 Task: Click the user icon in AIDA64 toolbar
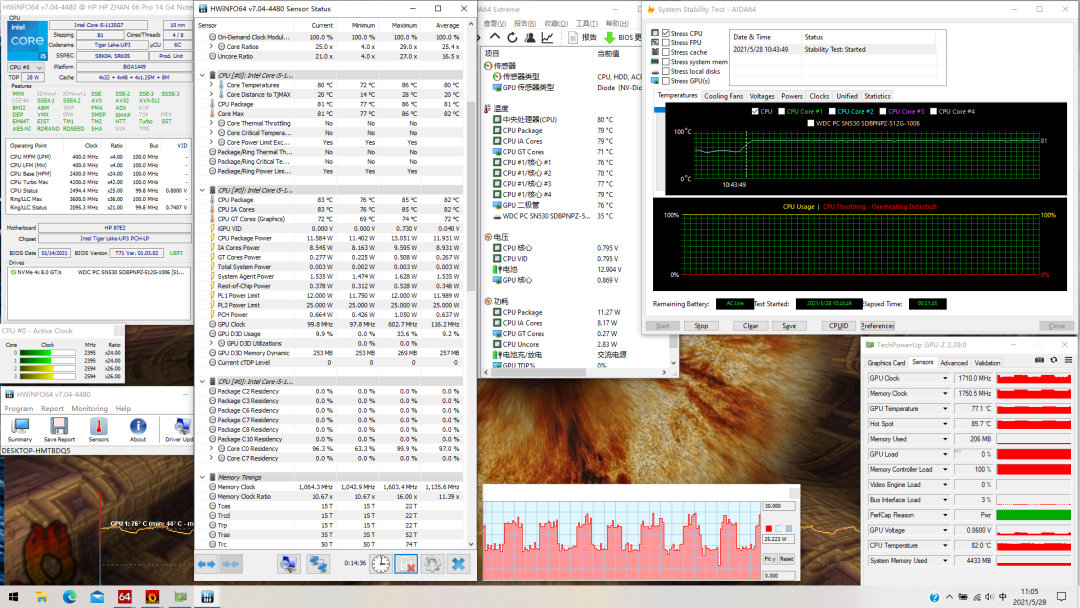click(x=530, y=37)
